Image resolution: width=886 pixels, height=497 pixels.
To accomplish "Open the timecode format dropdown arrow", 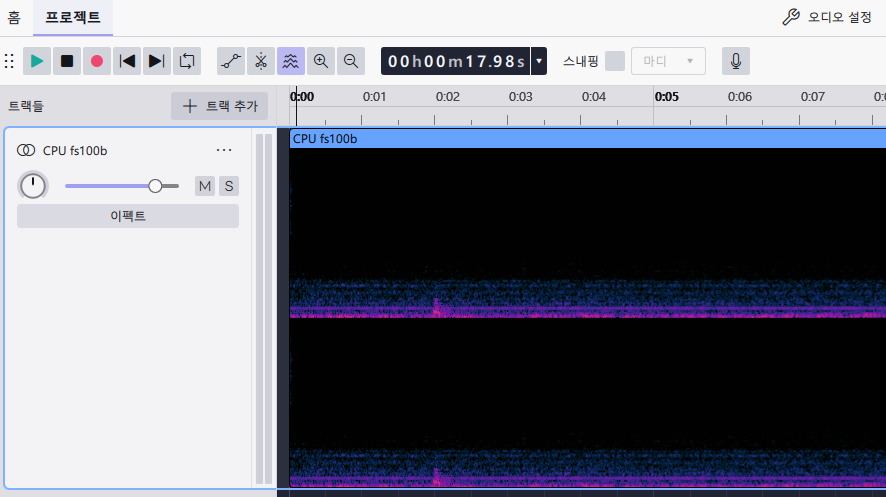I will click(x=539, y=61).
